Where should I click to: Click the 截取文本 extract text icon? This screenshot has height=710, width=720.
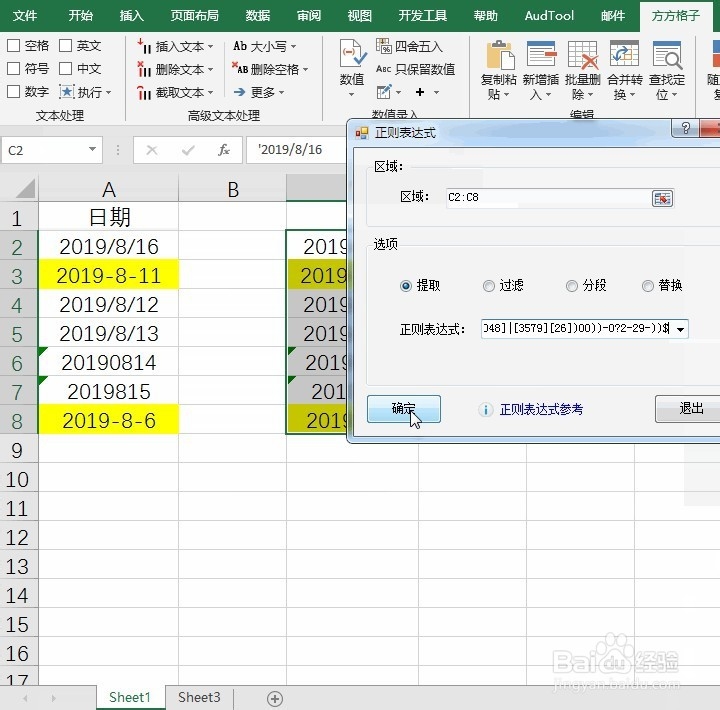click(144, 93)
